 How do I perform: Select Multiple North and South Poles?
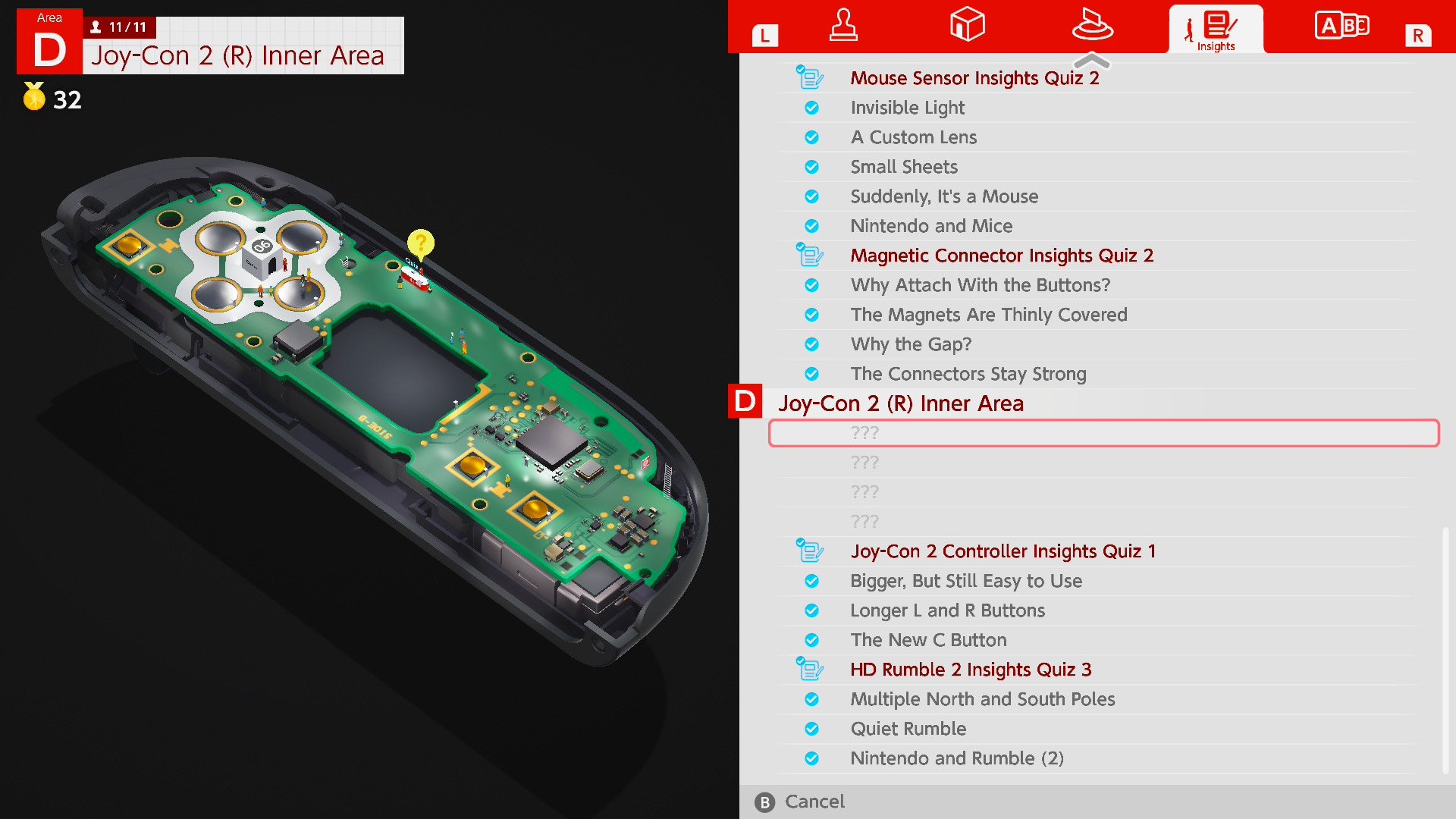tap(983, 699)
